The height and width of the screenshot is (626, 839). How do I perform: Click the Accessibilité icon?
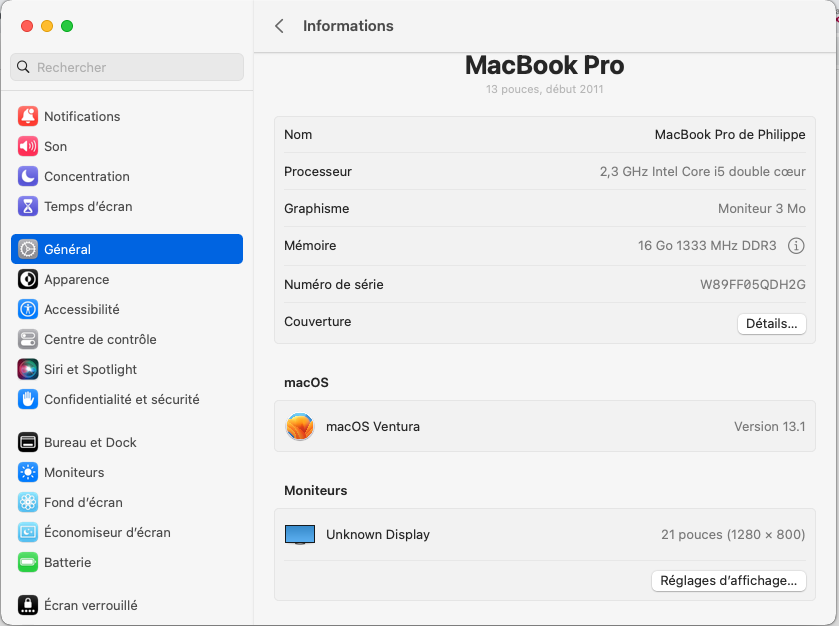click(28, 309)
